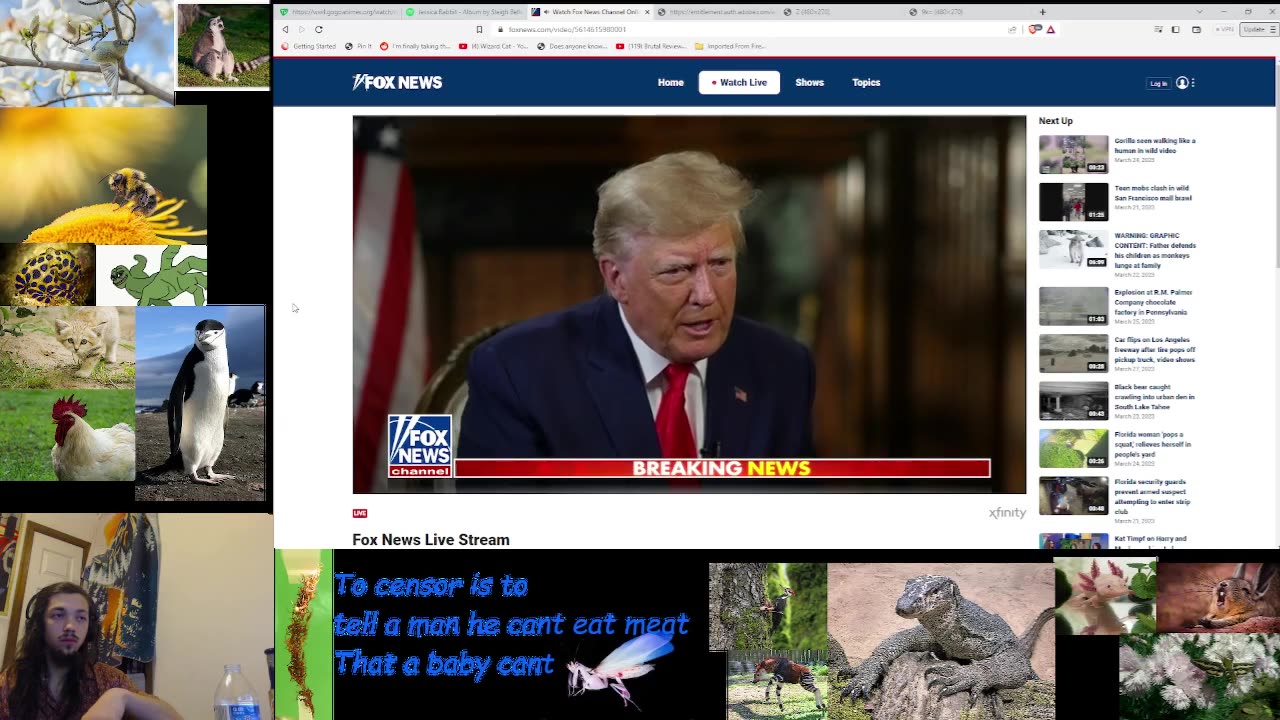Open the father defends children from monkeys video

coord(1073,249)
